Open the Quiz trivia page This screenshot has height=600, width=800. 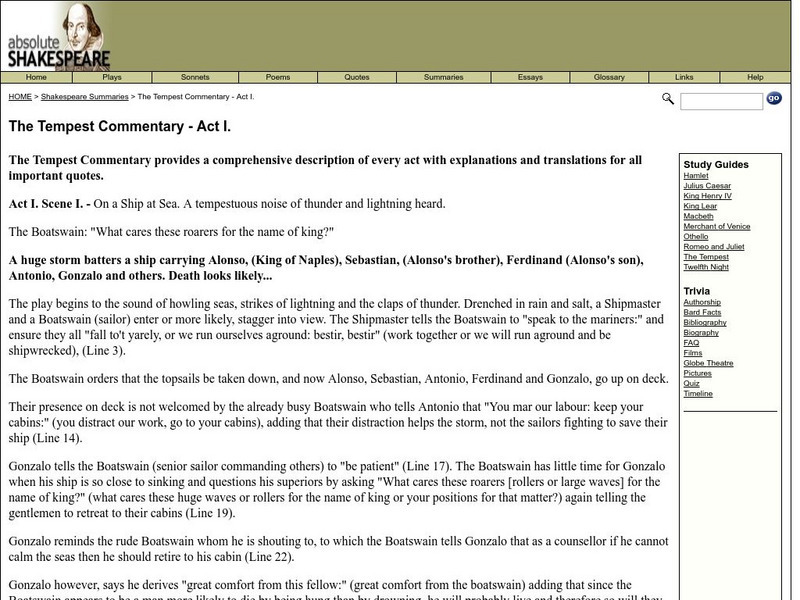(x=690, y=381)
